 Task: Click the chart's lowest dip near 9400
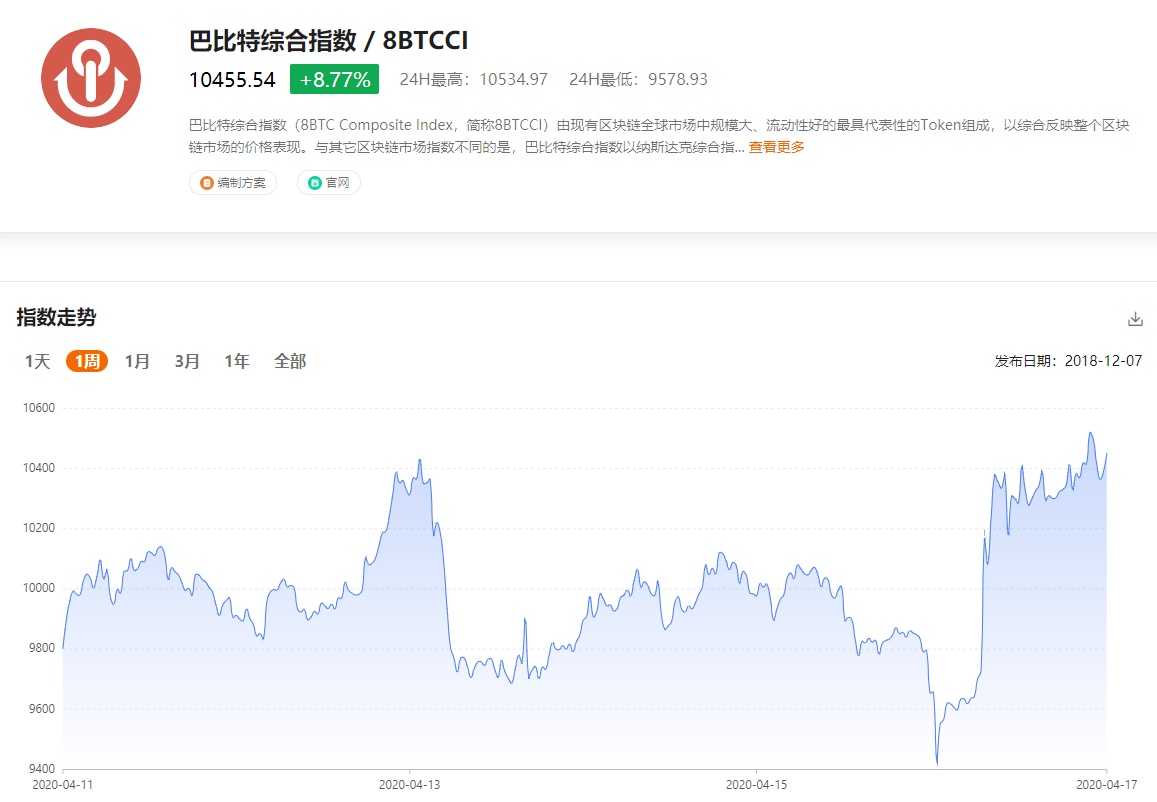pyautogui.click(x=937, y=764)
